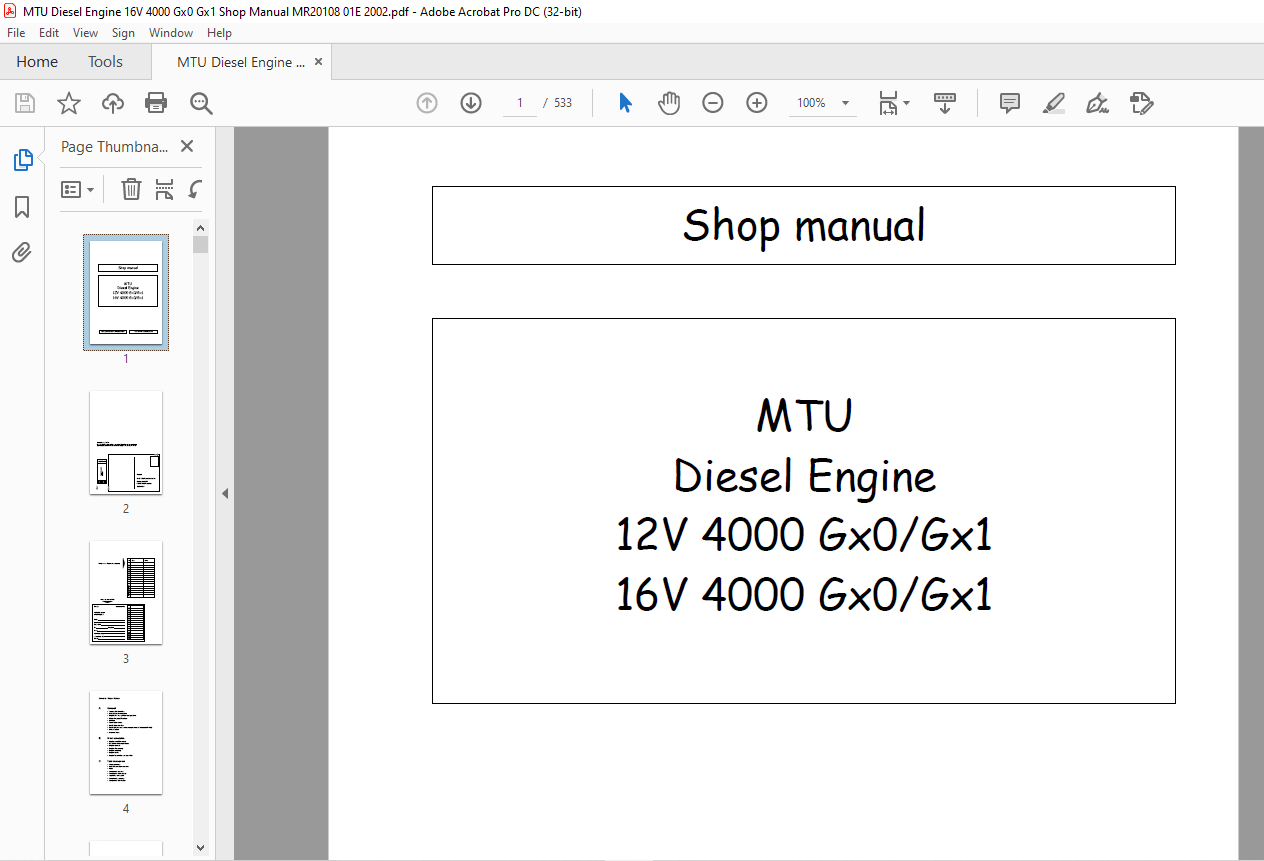
Task: Click the "12V 4000 Gx0/Gx1" text
Action: tap(804, 535)
